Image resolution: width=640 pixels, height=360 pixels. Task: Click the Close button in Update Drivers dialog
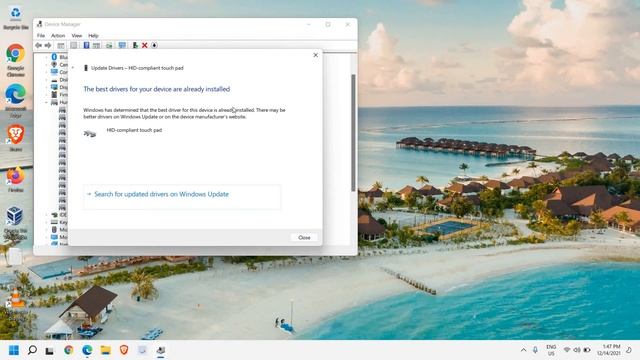tap(304, 238)
